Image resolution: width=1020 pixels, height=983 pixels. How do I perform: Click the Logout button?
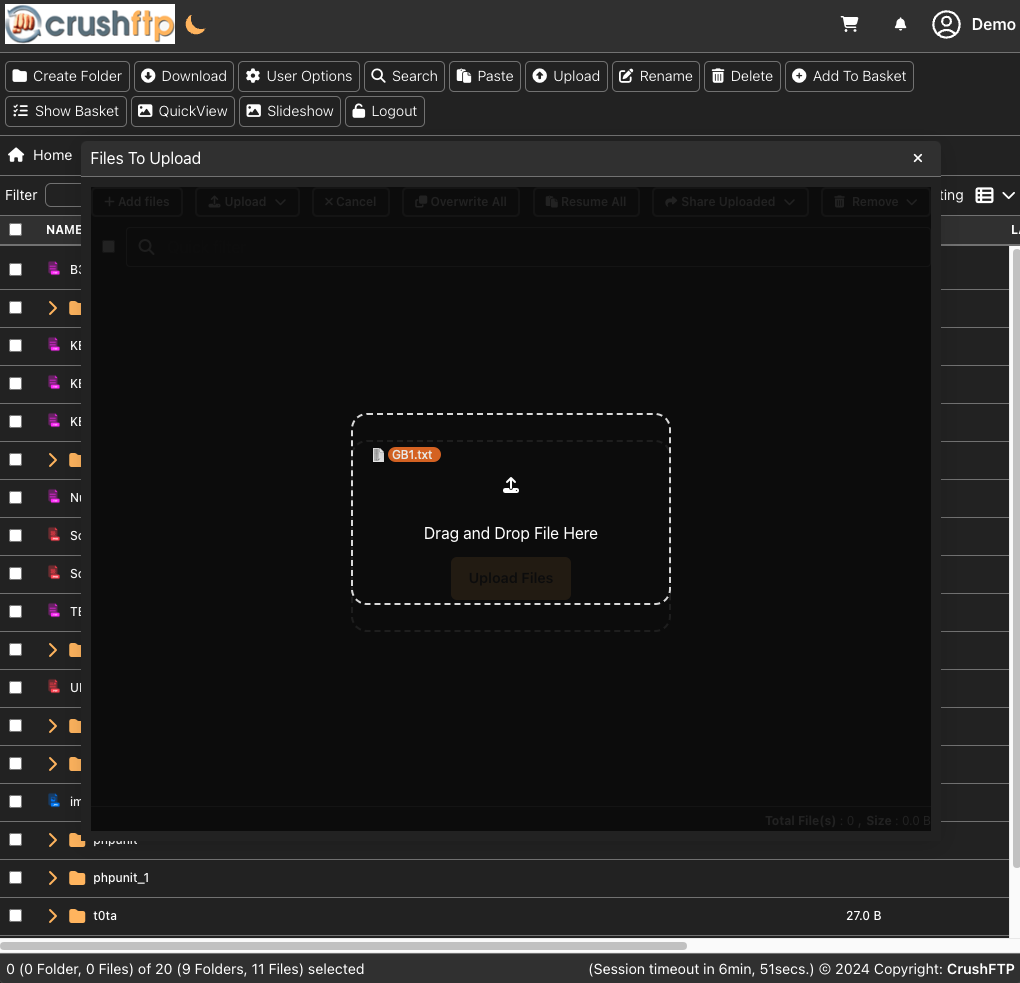(385, 111)
